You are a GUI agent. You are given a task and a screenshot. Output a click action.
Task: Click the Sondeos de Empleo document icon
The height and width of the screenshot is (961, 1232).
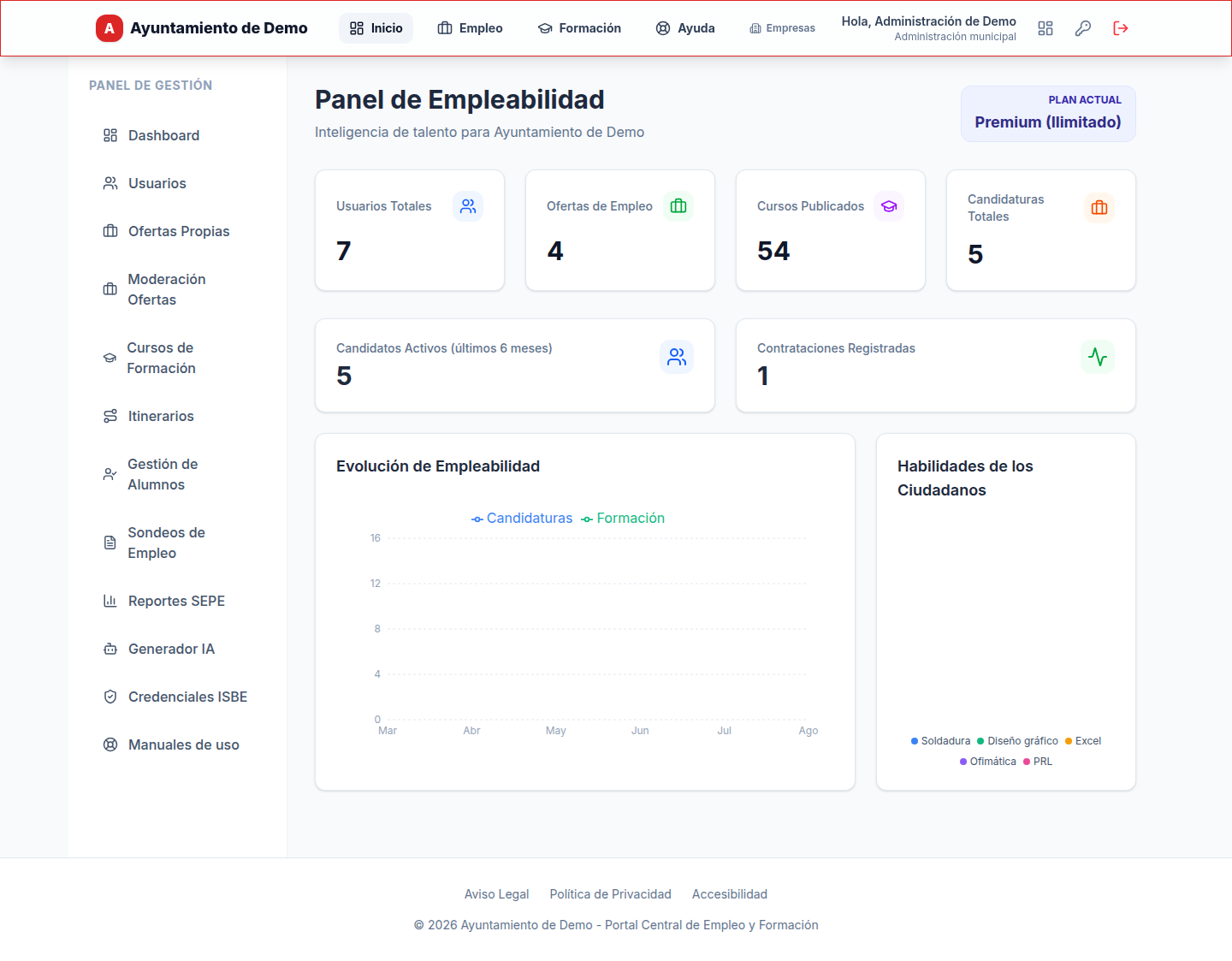pos(110,543)
